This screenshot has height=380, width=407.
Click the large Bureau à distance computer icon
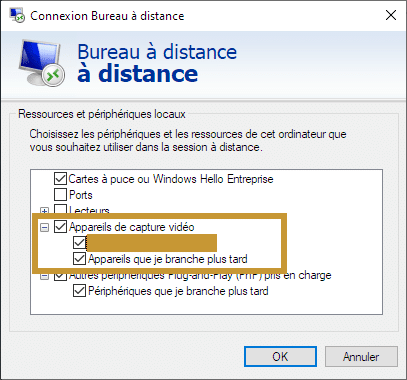pyautogui.click(x=42, y=62)
